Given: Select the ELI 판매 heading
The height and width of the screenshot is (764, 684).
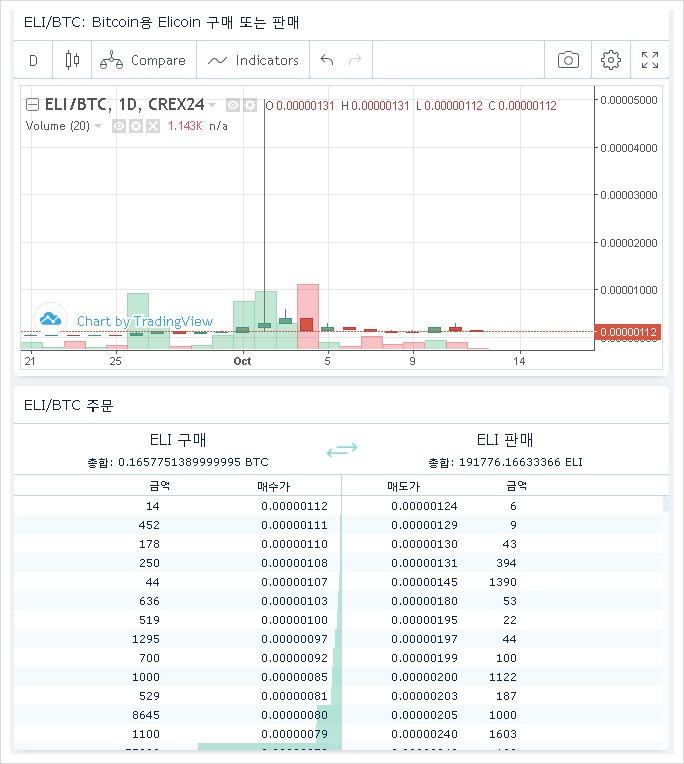Looking at the screenshot, I should [505, 440].
